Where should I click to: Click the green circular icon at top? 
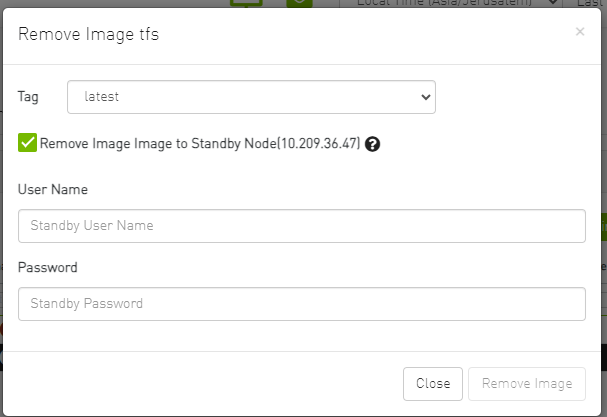point(298,3)
